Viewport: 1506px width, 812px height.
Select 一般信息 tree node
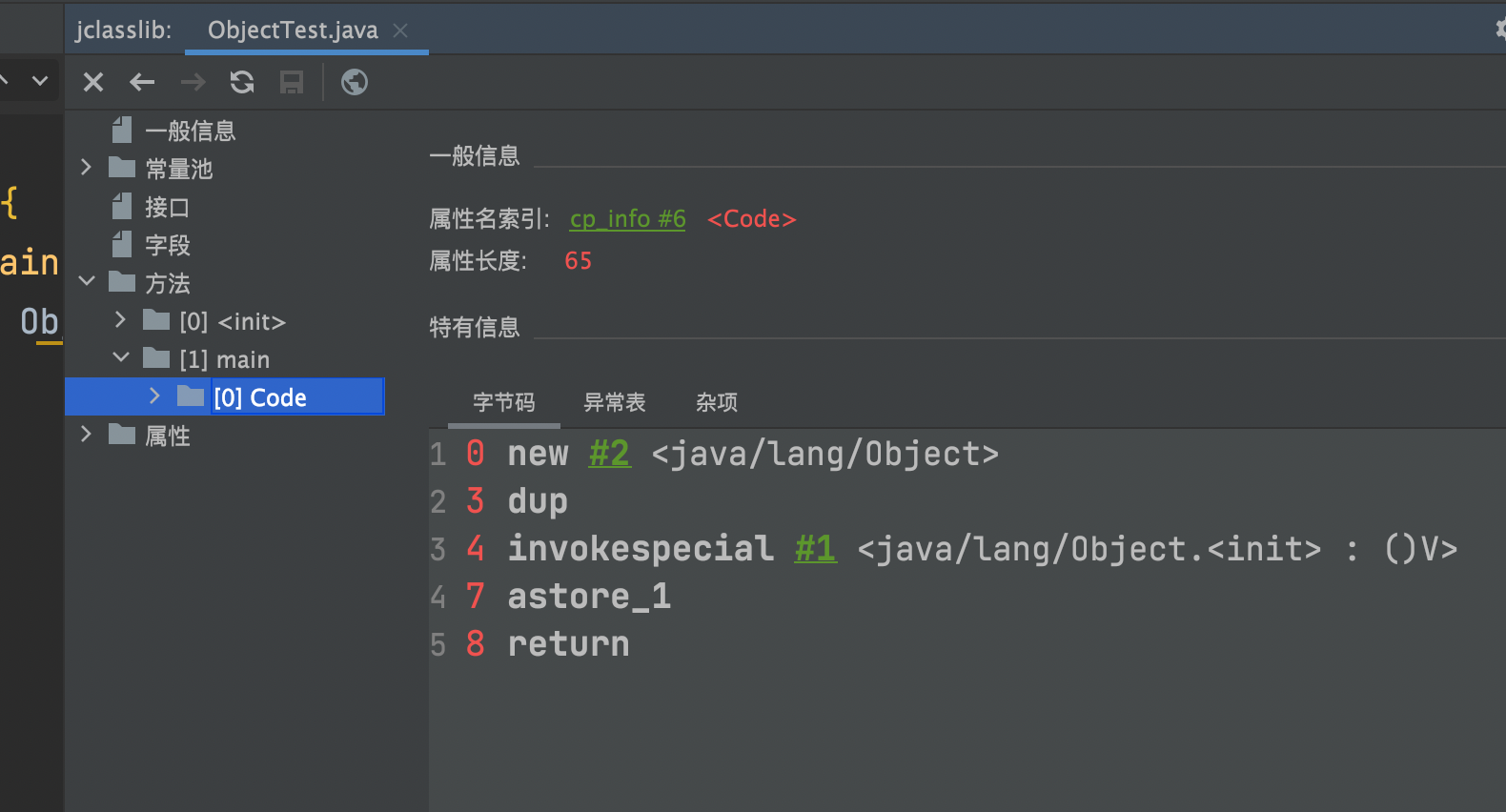pos(190,131)
